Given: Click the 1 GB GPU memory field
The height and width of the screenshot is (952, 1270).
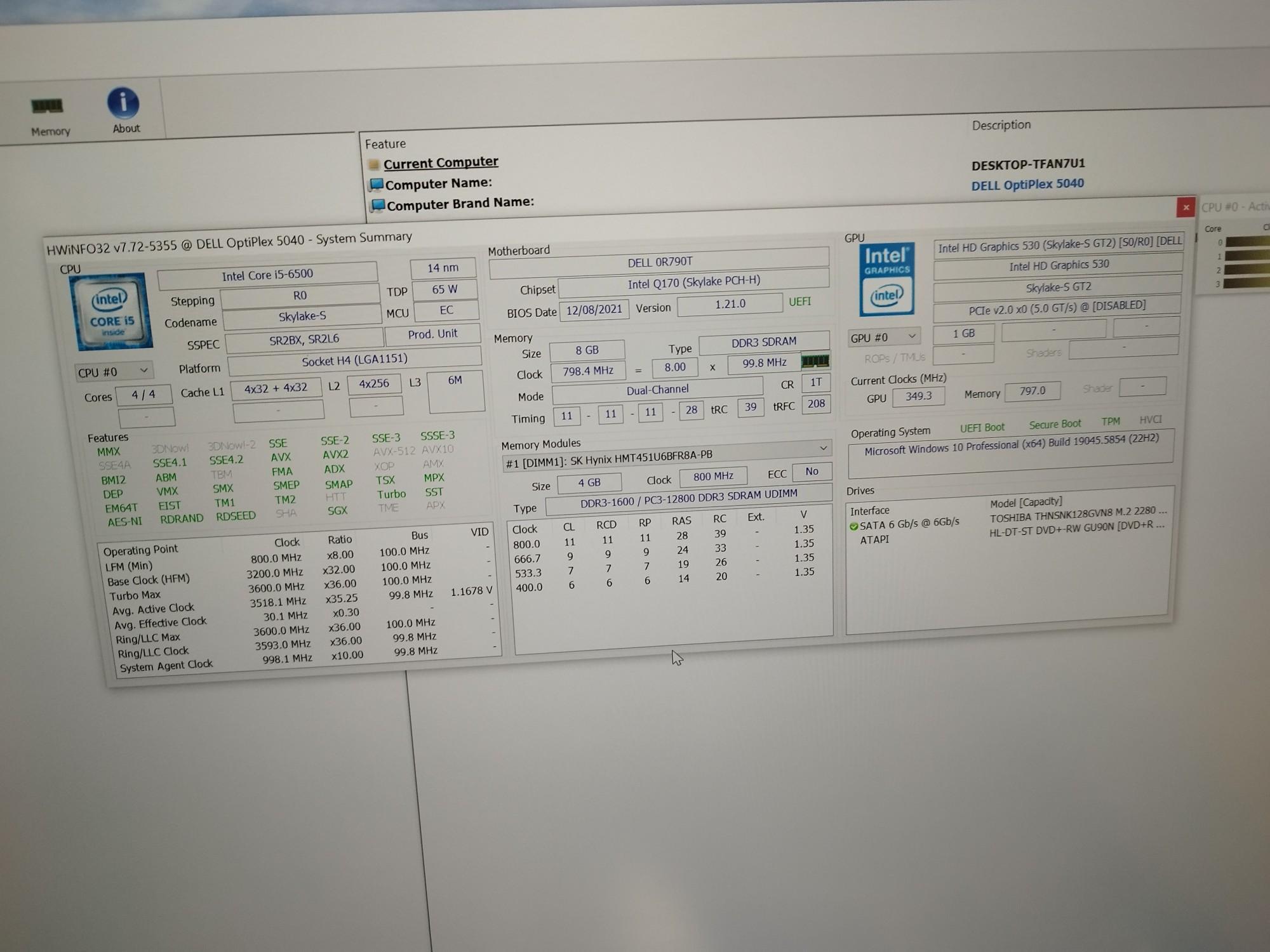Looking at the screenshot, I should pyautogui.click(x=963, y=333).
